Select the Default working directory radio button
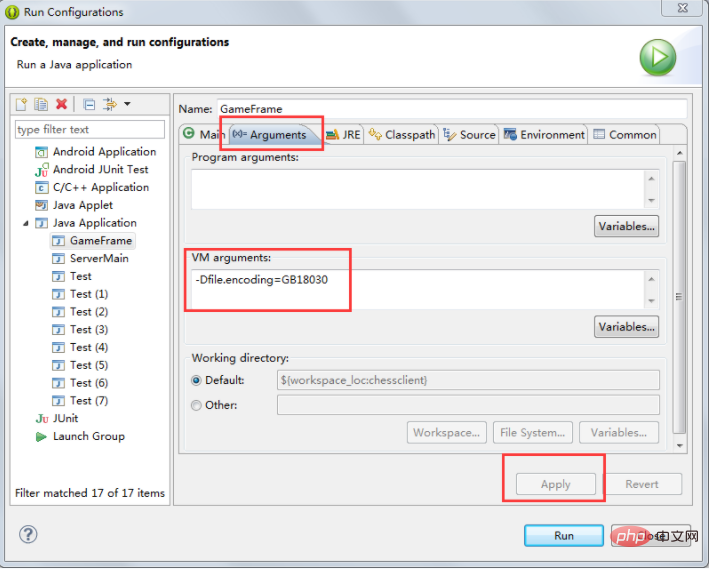This screenshot has width=709, height=569. tap(196, 381)
